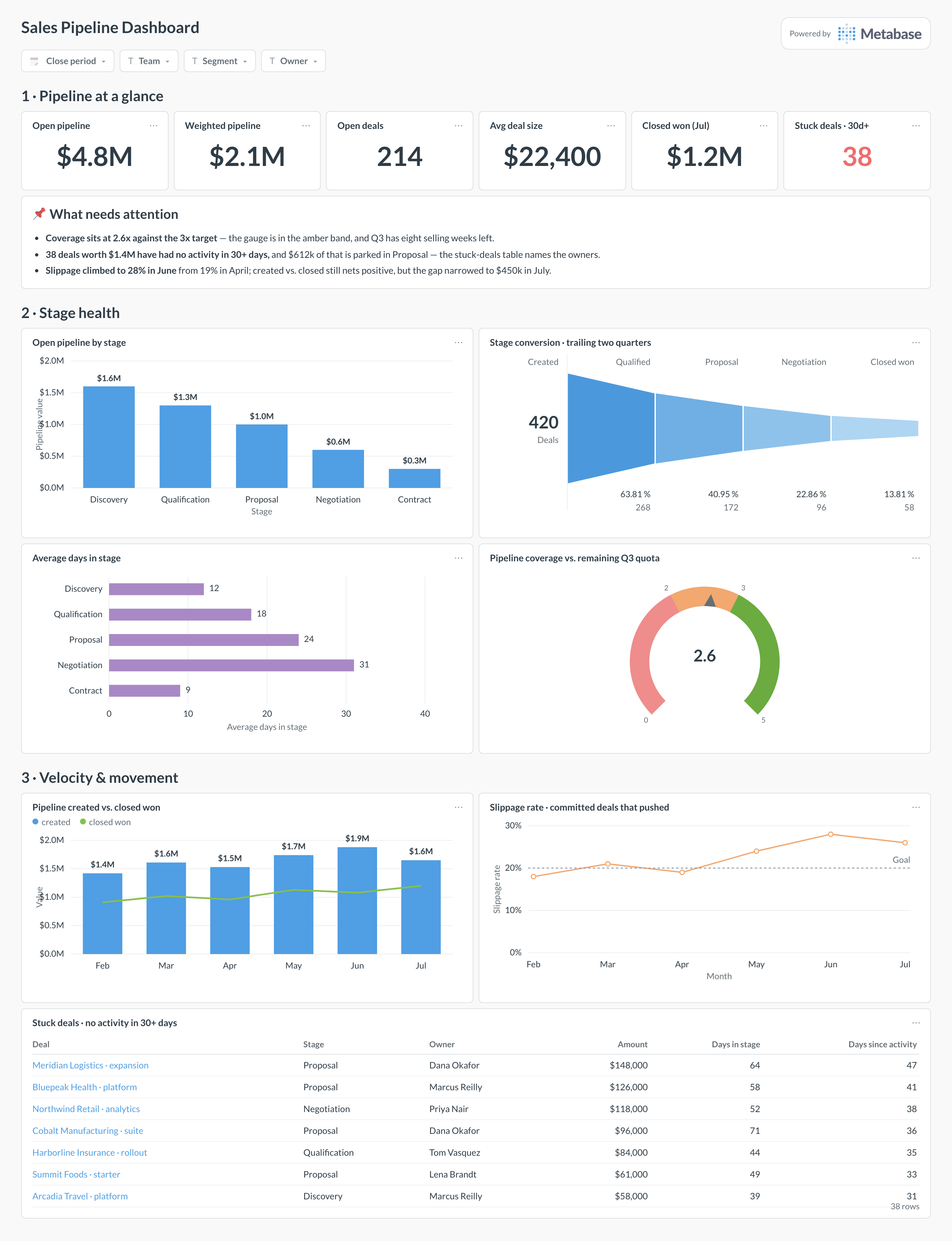Screen dimensions: 952x1241
Task: Click the 38 rows count label
Action: pyautogui.click(x=904, y=1206)
